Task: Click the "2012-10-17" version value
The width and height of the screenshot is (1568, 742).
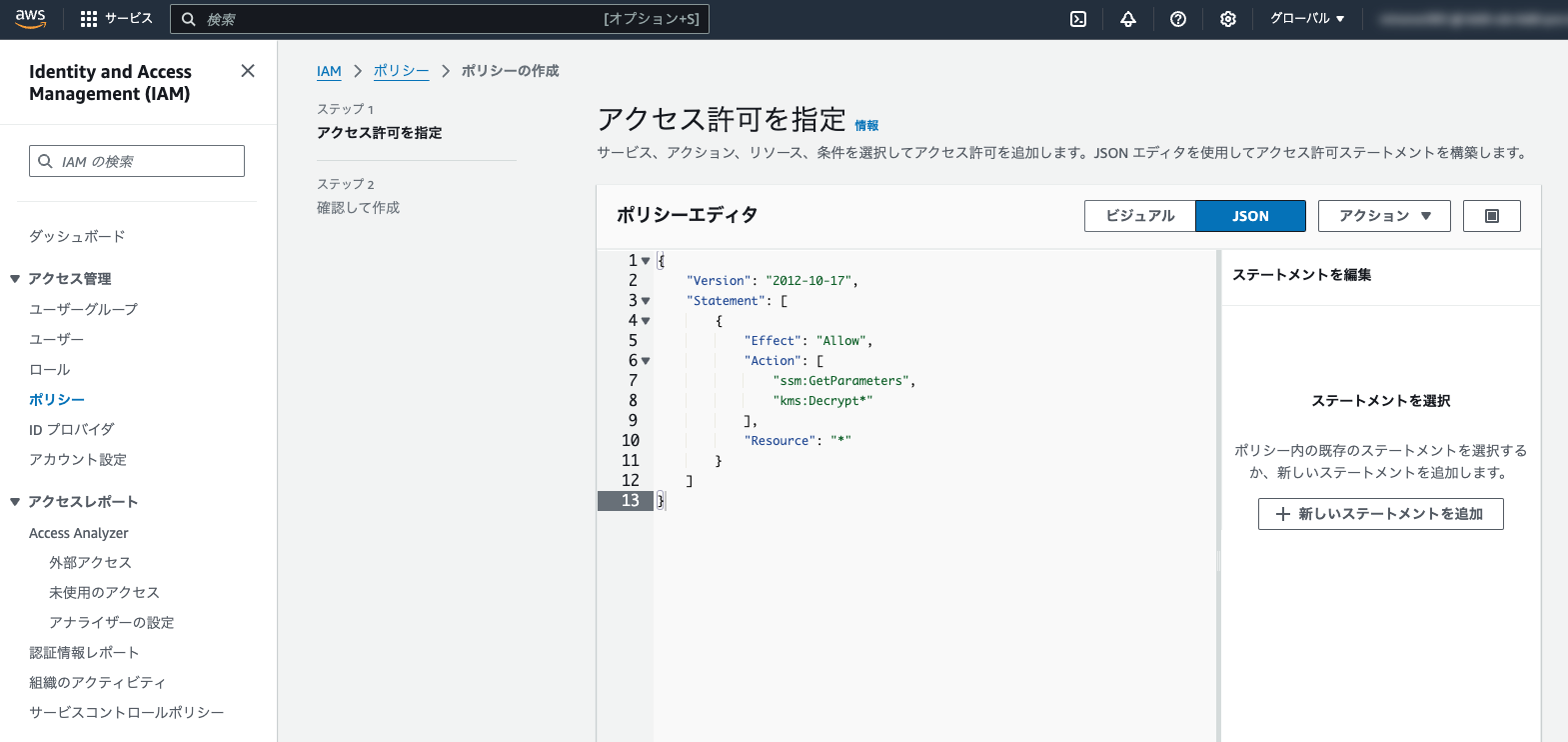Action: [808, 281]
